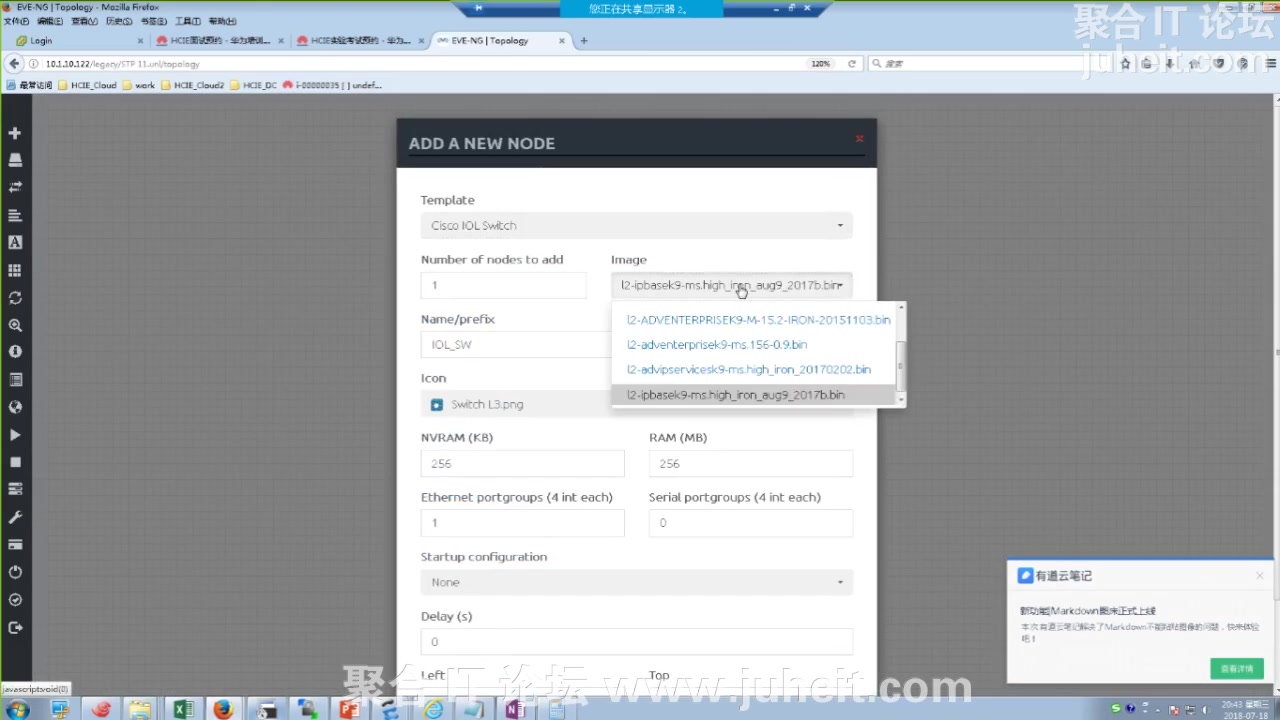Screen dimensions: 1280x720
Task: Open the Template dropdown Cisco IOL Switch
Action: tap(637, 226)
